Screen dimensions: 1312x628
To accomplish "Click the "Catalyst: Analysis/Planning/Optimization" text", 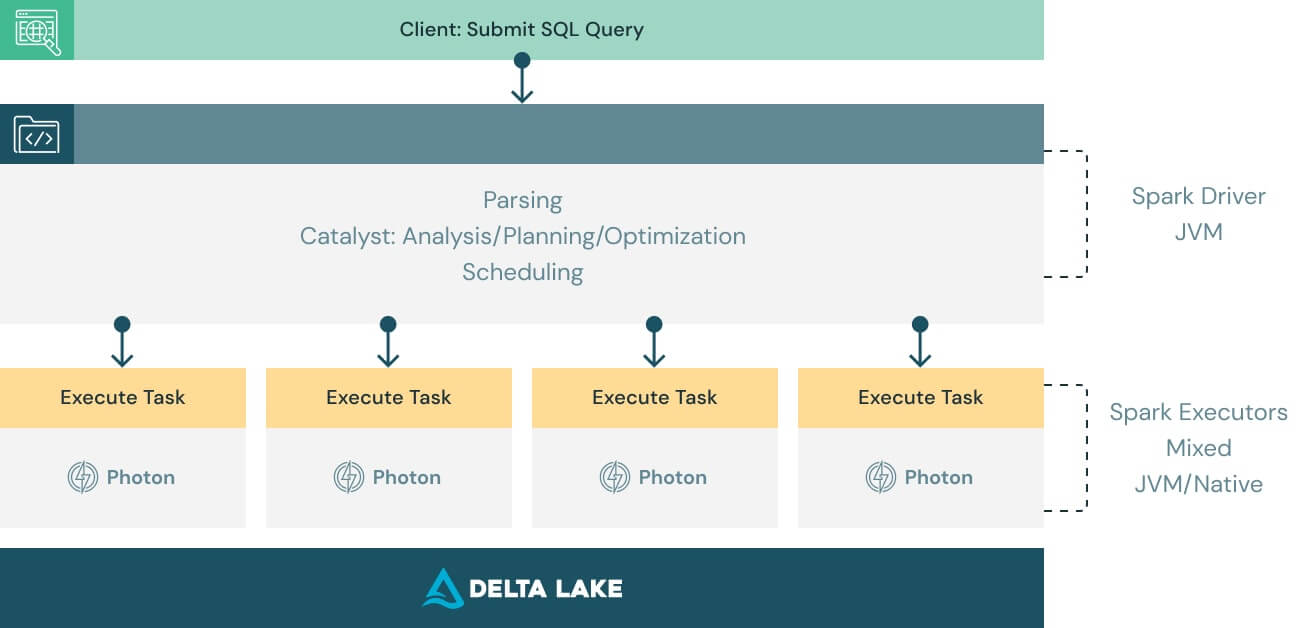I will 523,236.
